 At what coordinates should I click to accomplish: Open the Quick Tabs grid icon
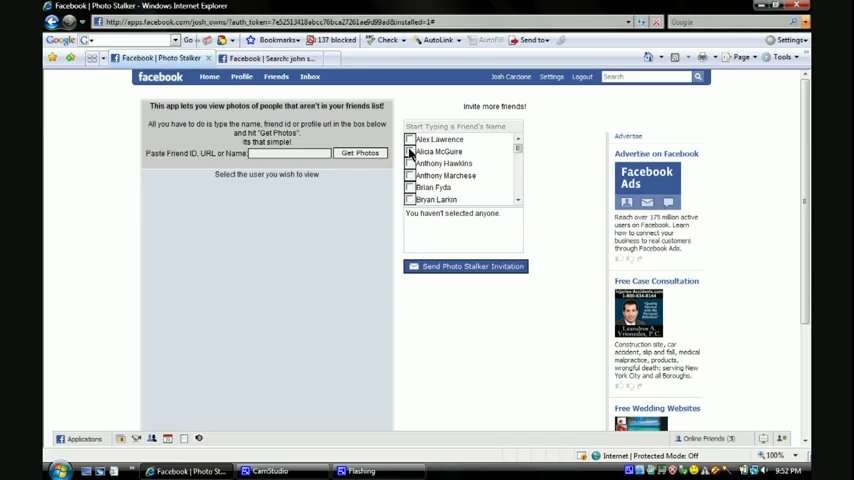(92, 58)
